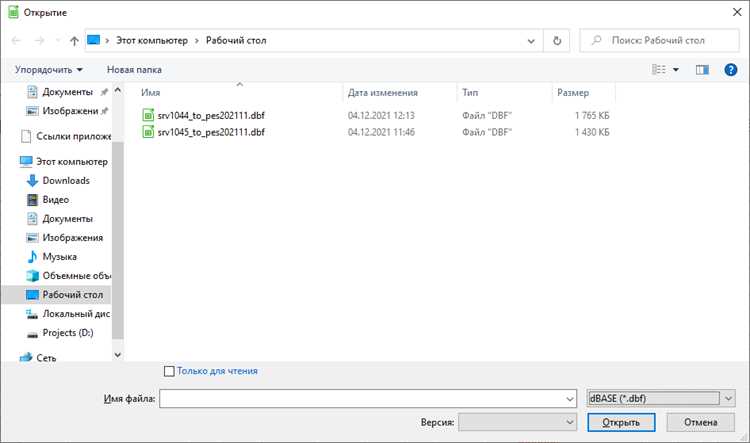The image size is (750, 443).
Task: Select file srv1045_to_pes202111.dbf
Action: tap(211, 132)
